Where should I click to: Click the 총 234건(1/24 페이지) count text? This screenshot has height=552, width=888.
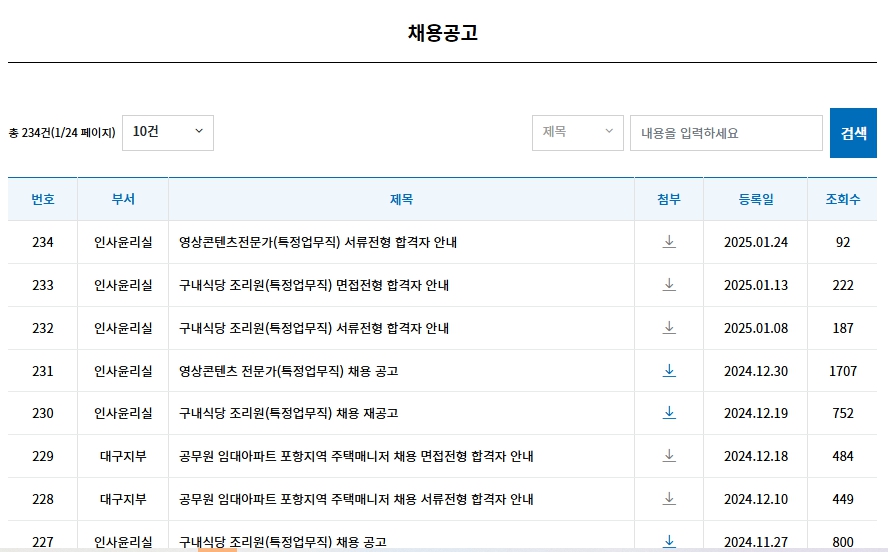(62, 133)
